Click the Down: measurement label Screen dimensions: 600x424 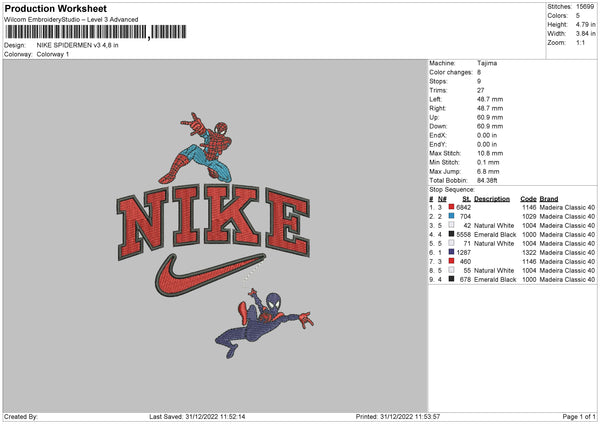[438, 126]
